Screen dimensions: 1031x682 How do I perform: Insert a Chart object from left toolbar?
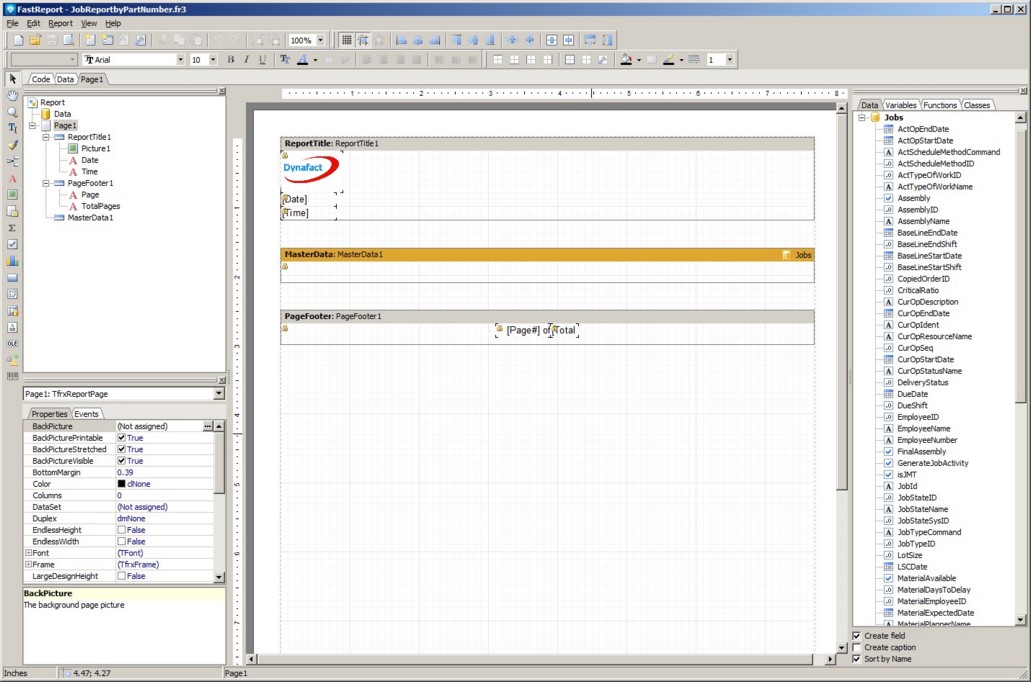[13, 260]
